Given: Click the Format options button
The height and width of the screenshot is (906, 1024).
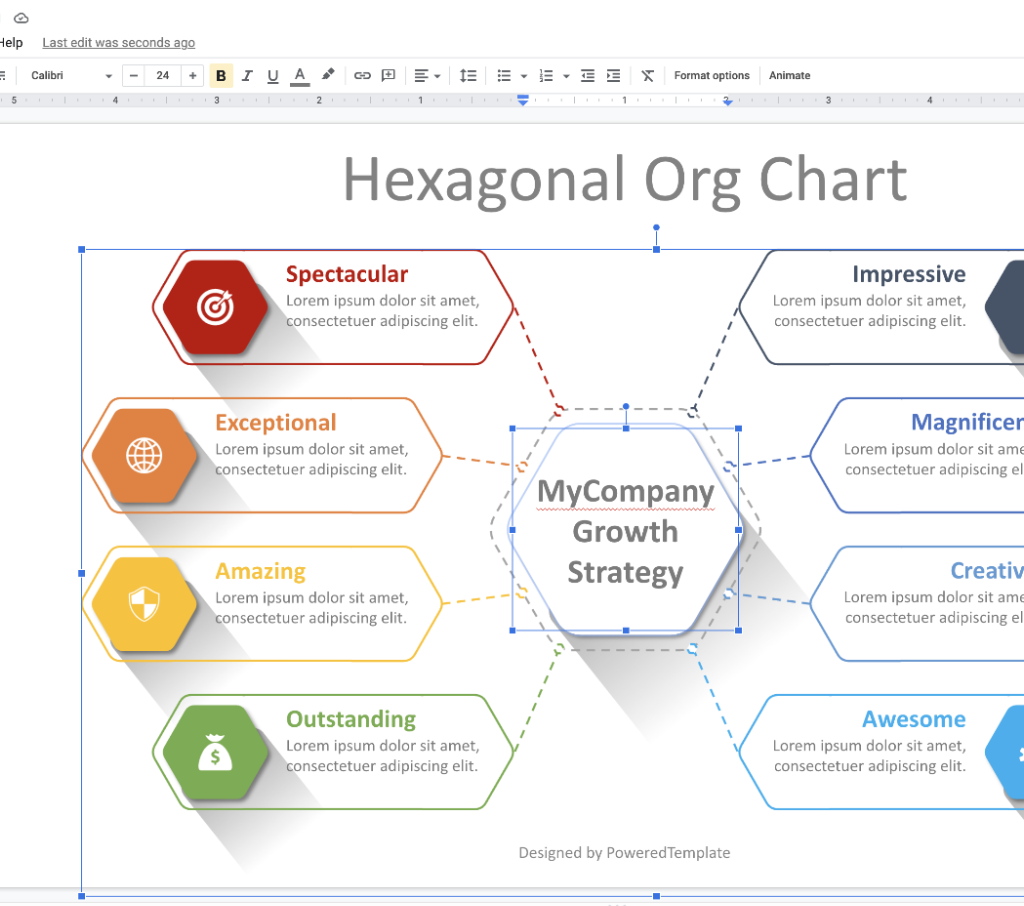Looking at the screenshot, I should [711, 76].
